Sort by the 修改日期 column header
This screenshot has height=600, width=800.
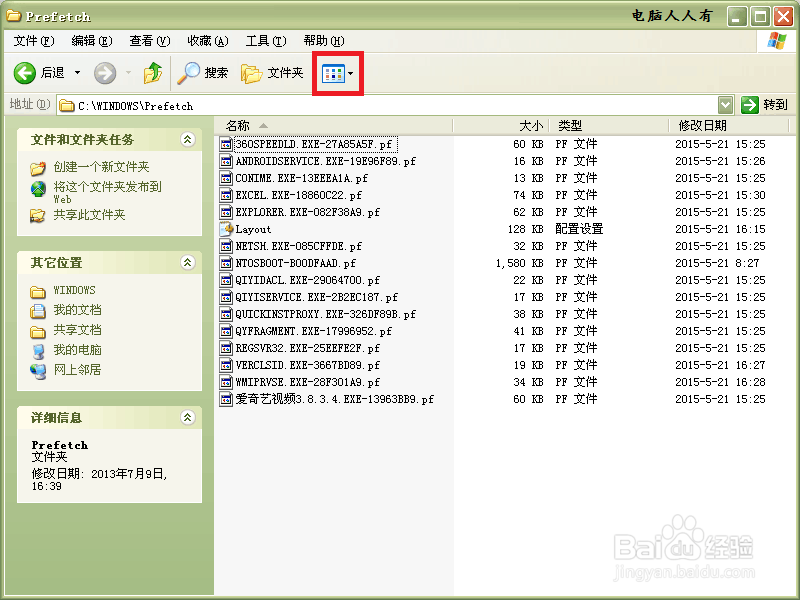point(729,126)
